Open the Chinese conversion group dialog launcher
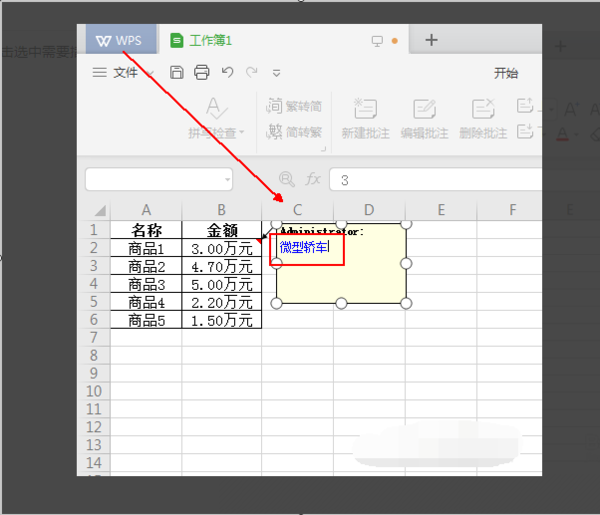Image resolution: width=600 pixels, height=515 pixels. coord(323,149)
